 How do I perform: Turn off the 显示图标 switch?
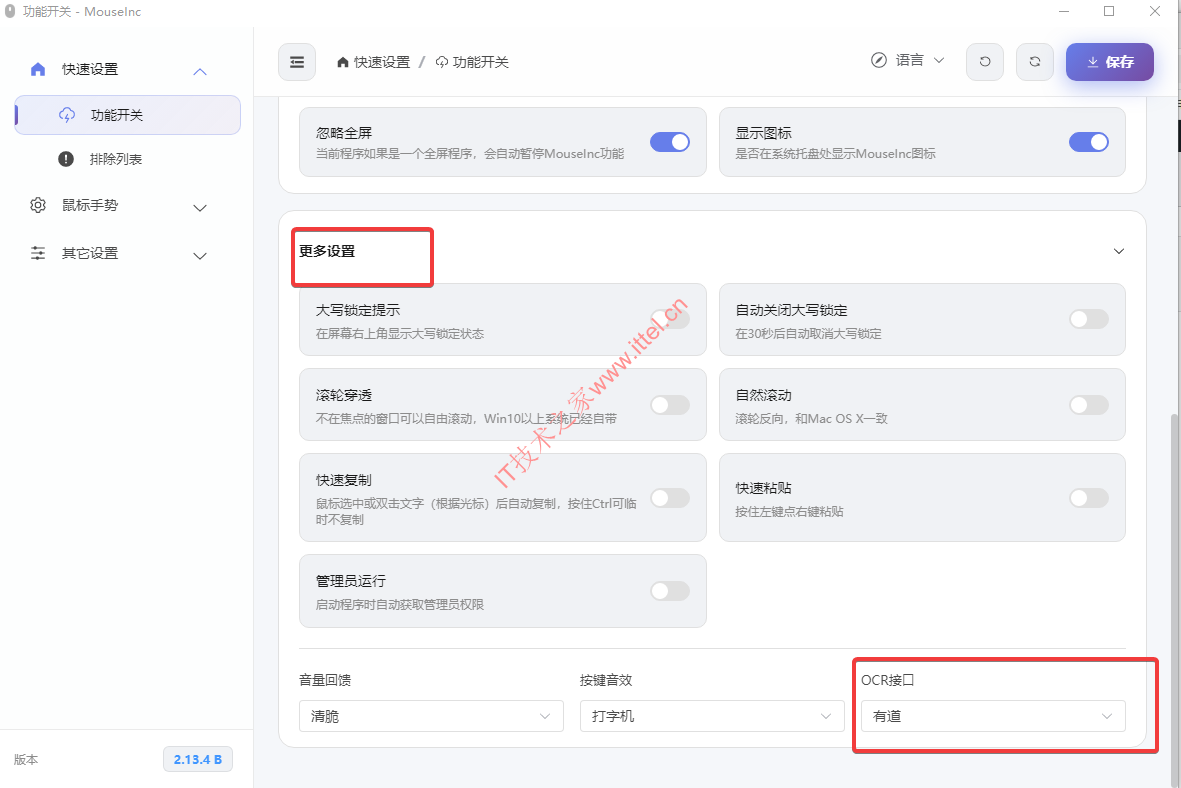(1088, 142)
